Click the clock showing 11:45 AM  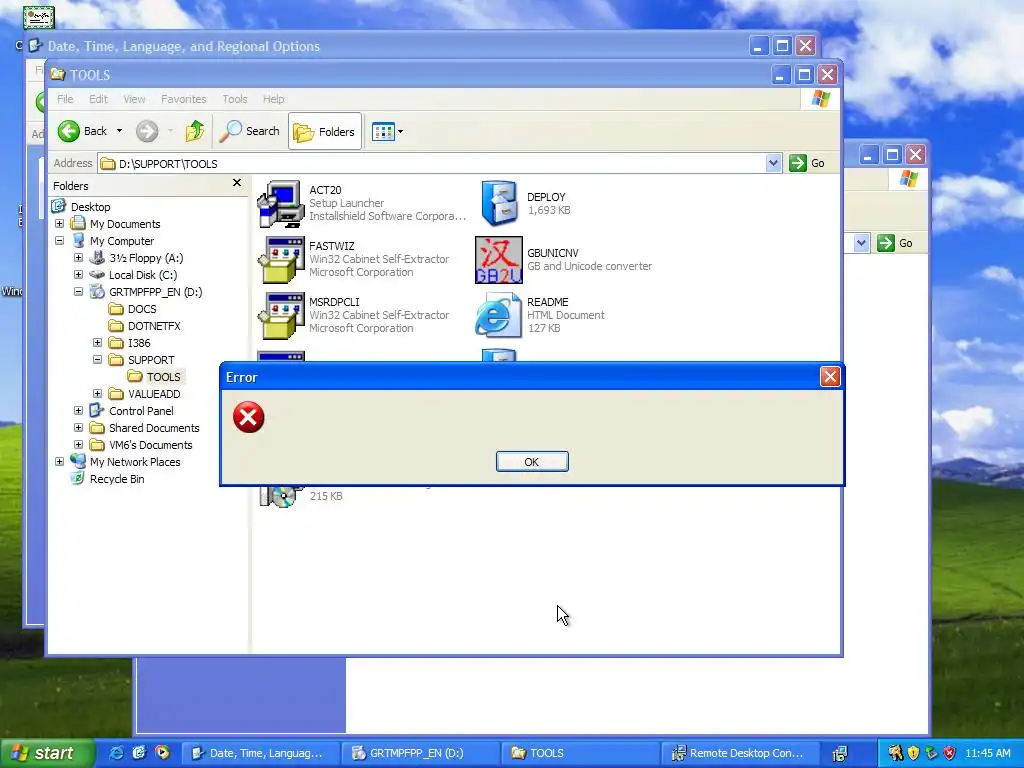[987, 753]
